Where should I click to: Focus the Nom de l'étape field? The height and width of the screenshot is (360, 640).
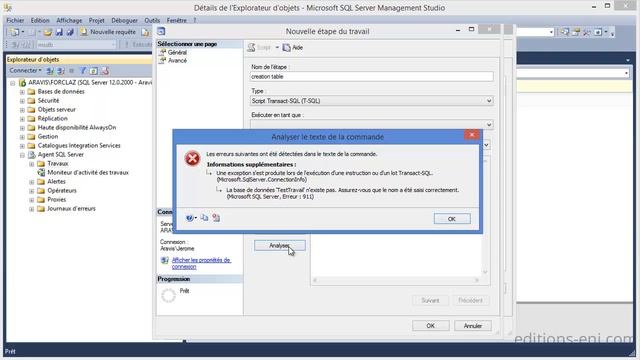tap(371, 76)
